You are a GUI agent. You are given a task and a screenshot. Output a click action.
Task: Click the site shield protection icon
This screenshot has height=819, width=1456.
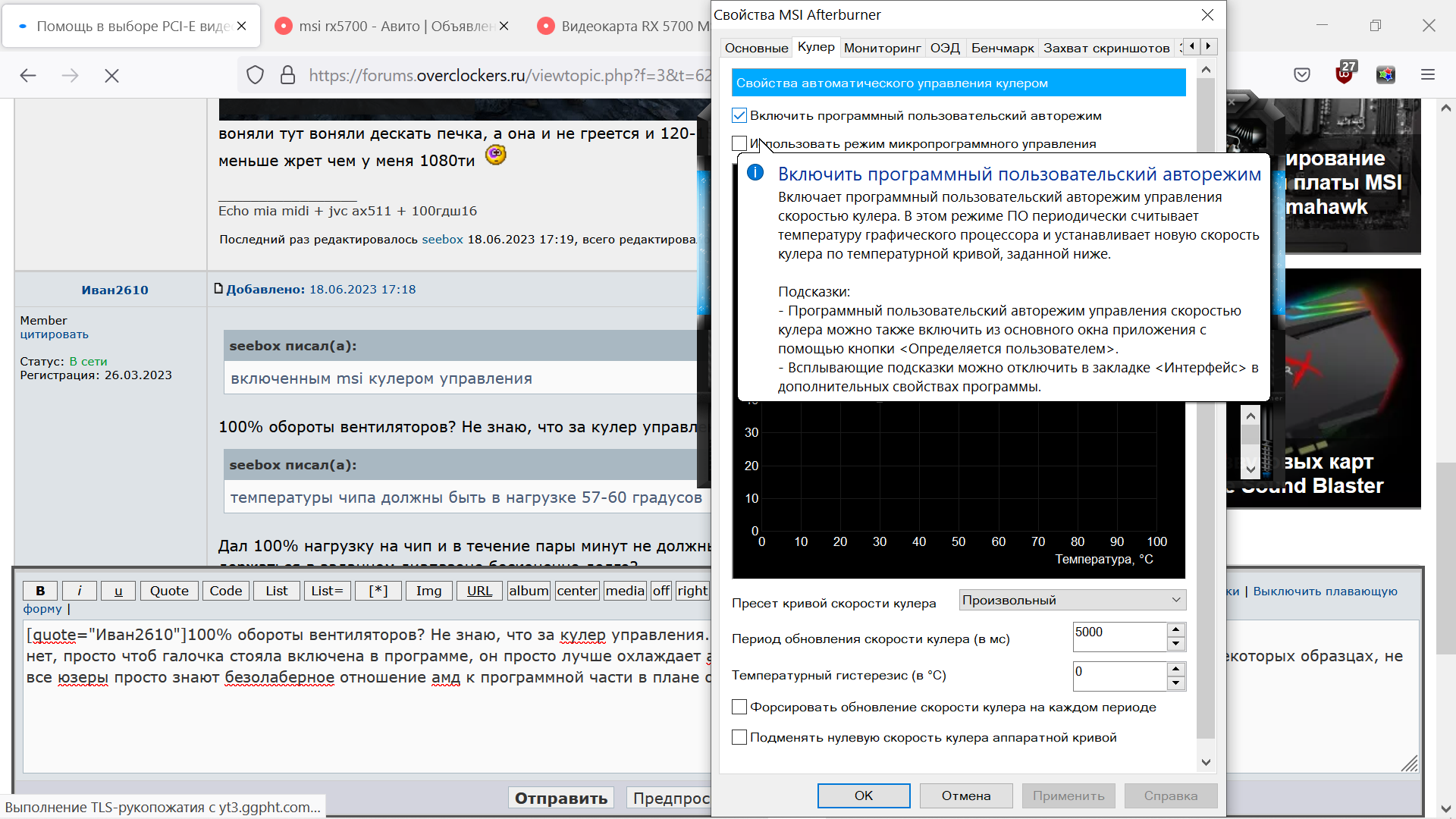256,75
